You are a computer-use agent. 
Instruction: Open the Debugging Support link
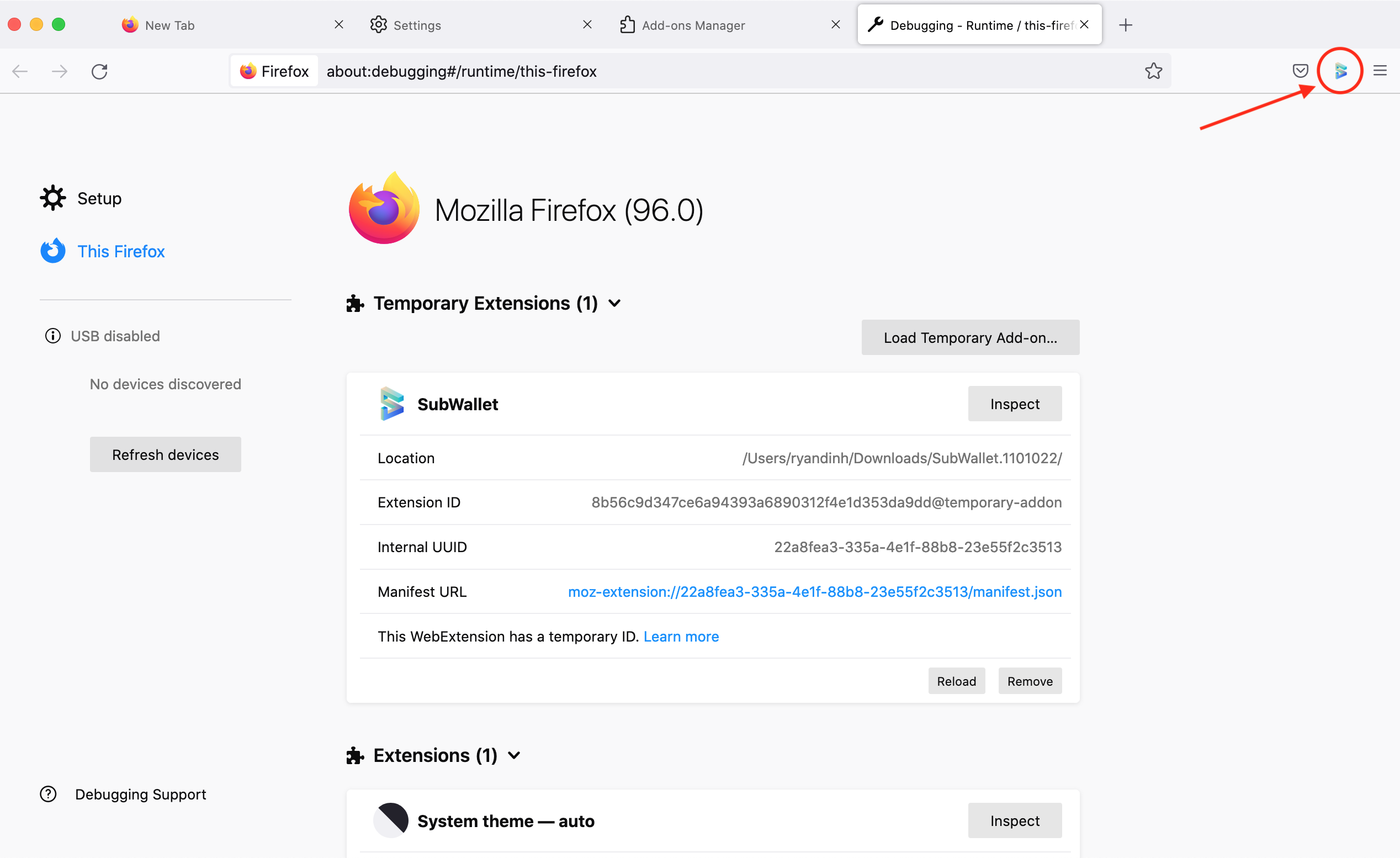coord(140,794)
